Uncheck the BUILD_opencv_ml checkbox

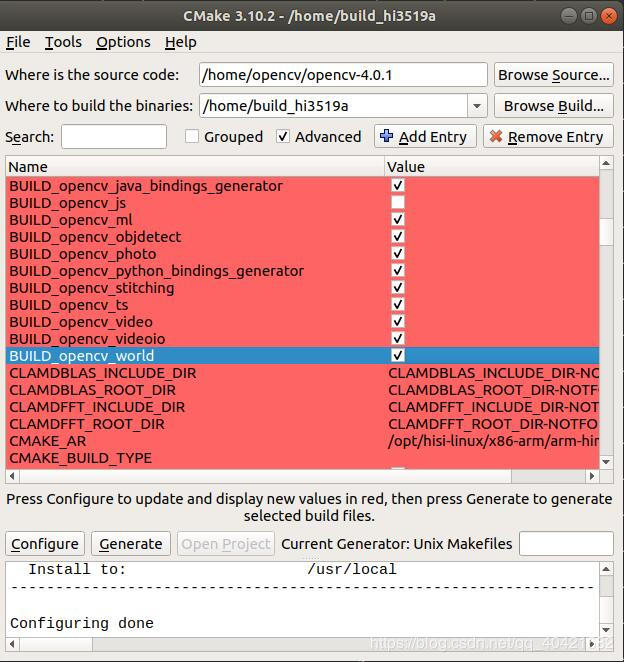398,219
